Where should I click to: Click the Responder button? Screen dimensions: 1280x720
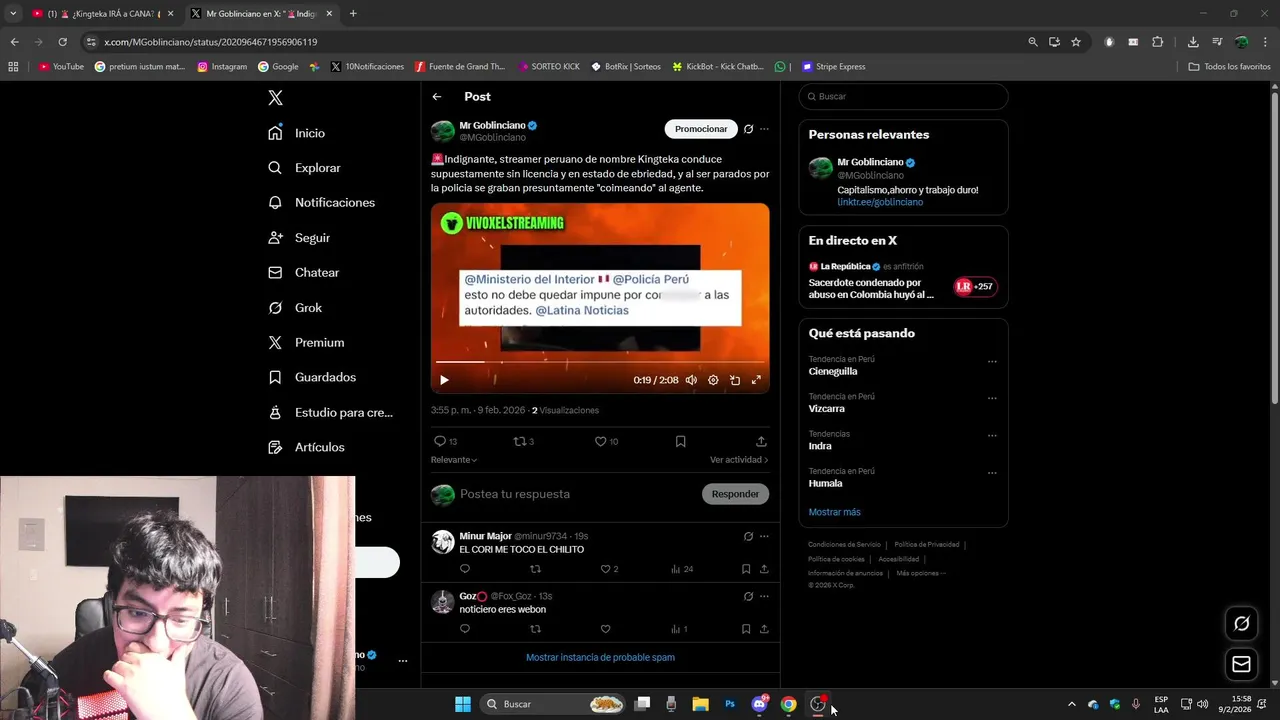735,494
